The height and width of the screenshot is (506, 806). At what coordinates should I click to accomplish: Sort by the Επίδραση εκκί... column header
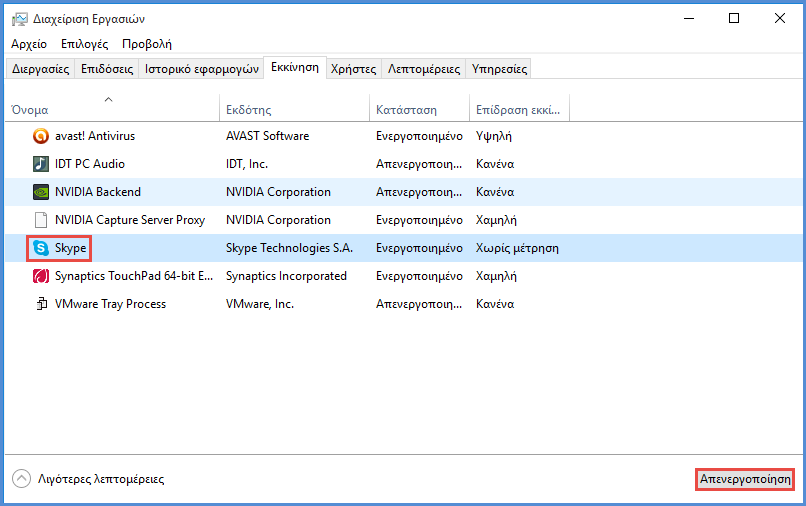518,110
